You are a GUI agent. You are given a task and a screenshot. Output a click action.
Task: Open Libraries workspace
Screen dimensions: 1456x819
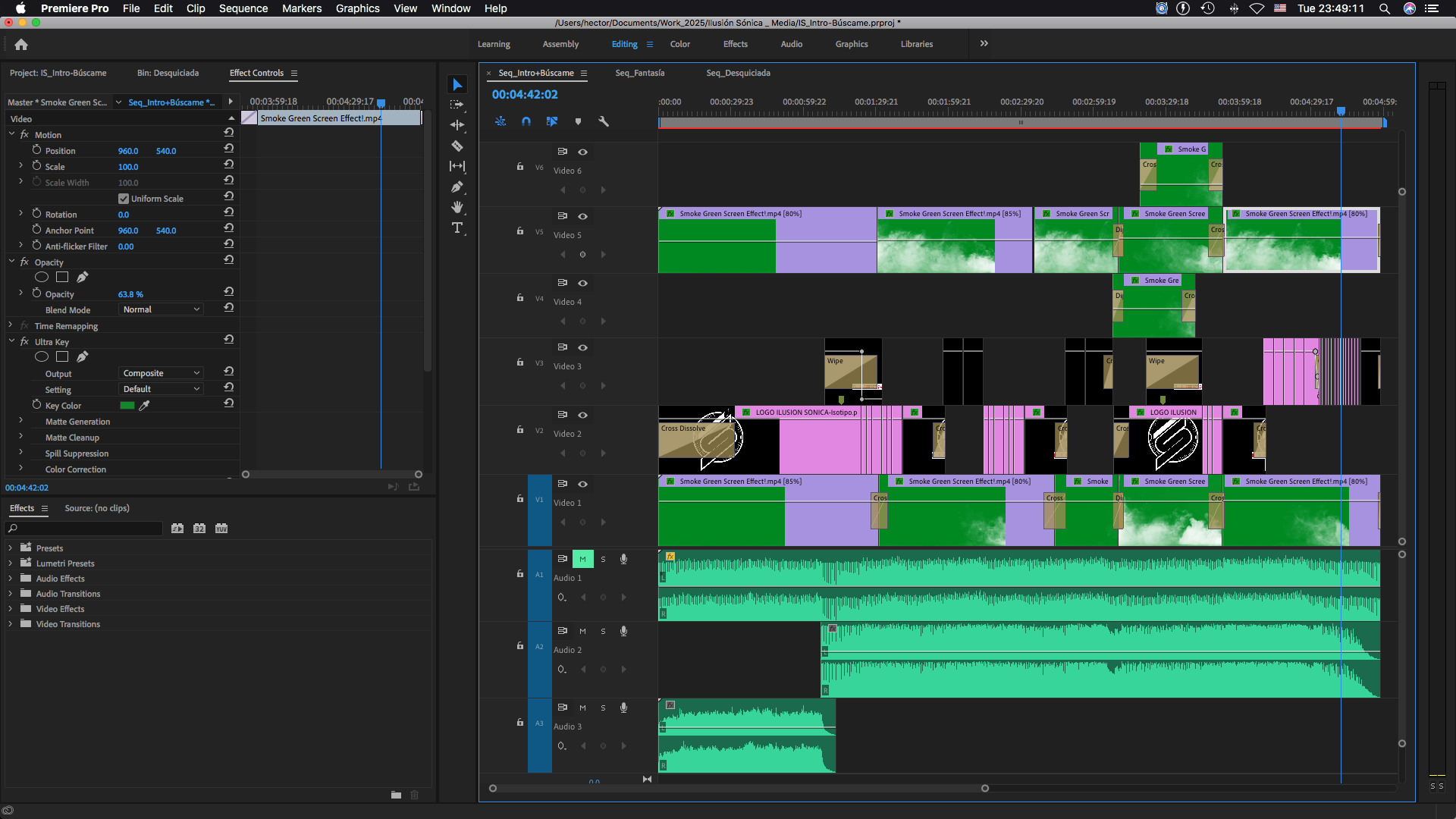click(x=916, y=44)
